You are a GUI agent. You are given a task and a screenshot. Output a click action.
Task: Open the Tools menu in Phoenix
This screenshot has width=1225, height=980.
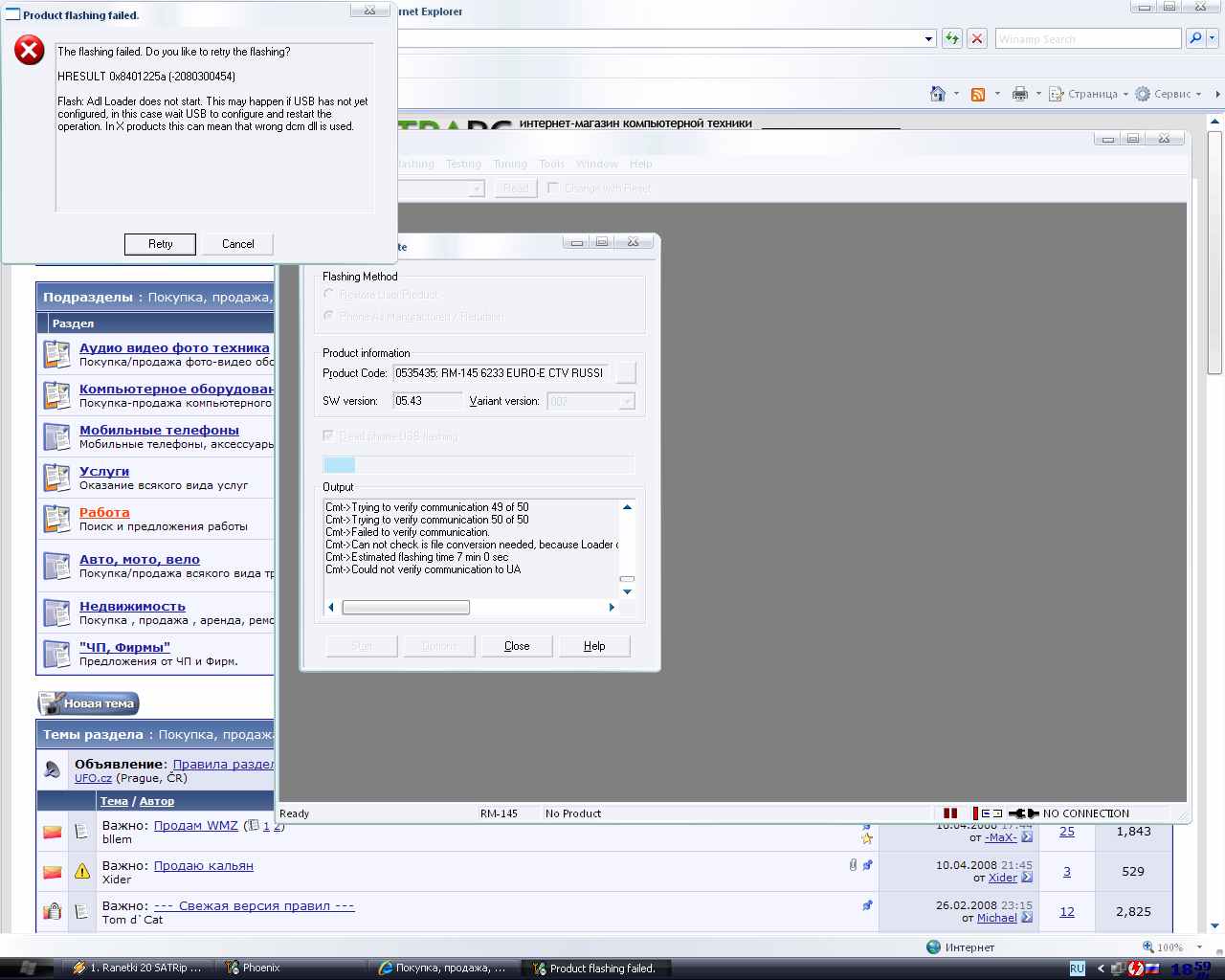point(551,164)
